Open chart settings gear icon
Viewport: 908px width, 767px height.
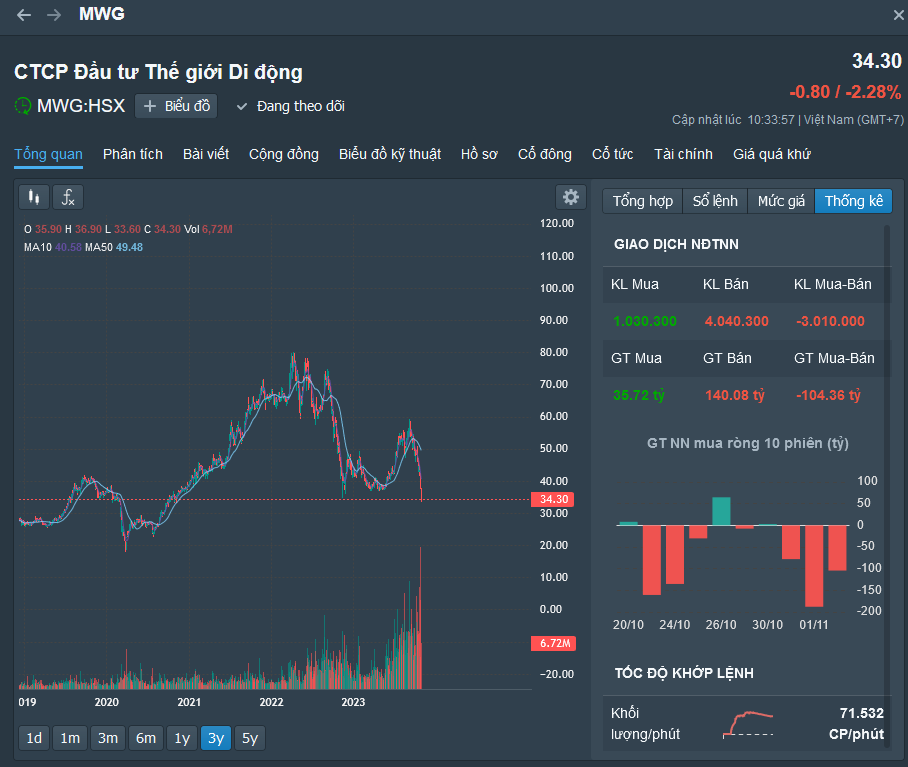(570, 197)
